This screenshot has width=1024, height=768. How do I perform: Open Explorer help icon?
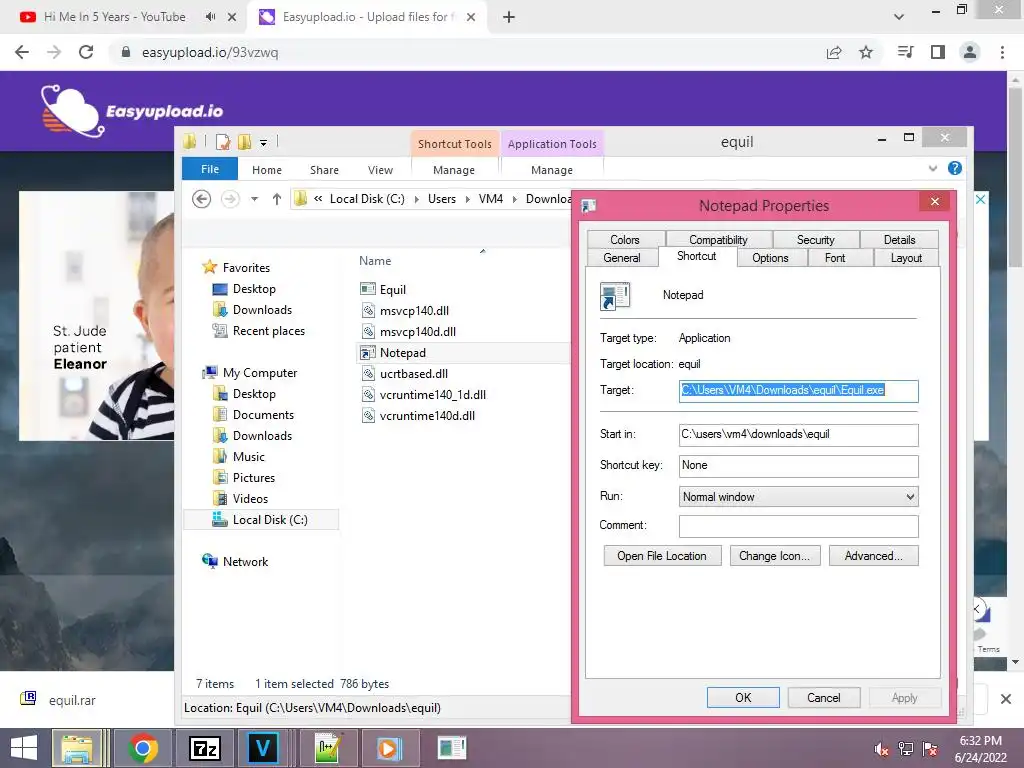pos(955,168)
